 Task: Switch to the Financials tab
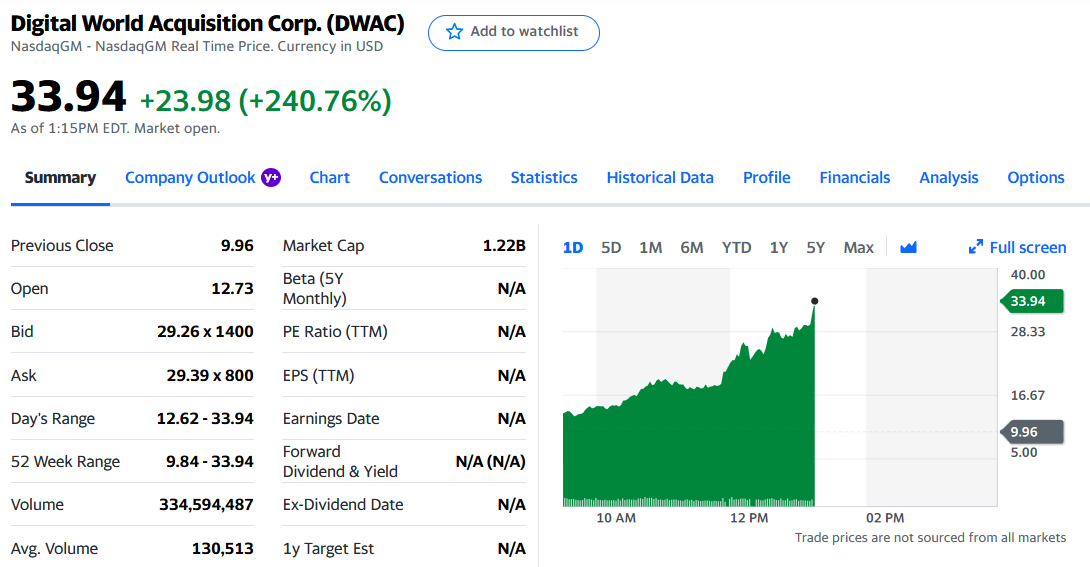855,178
